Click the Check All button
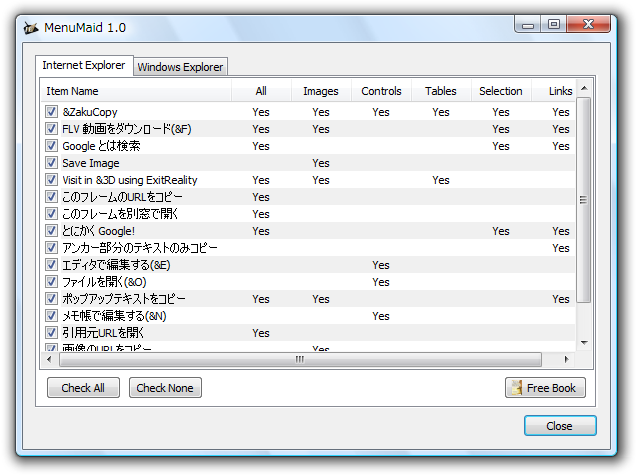 pos(83,388)
